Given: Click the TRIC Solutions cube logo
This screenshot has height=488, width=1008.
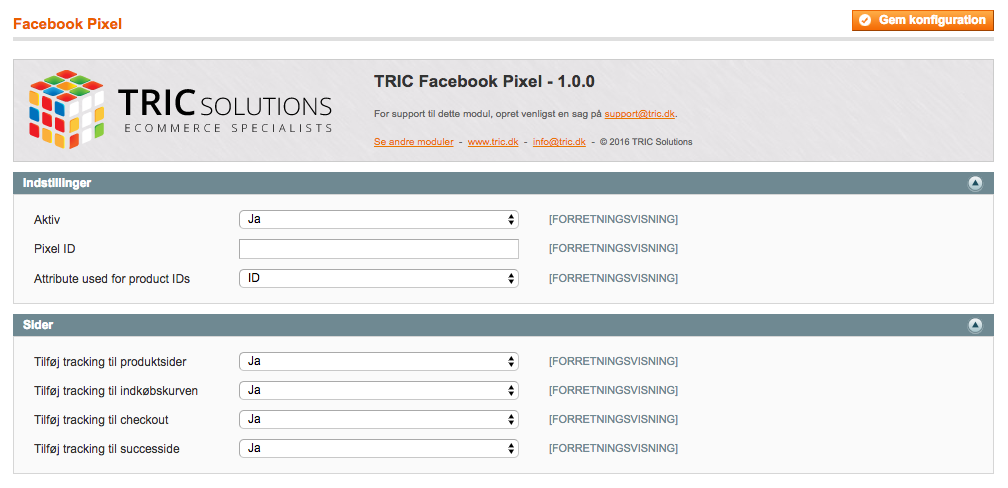Looking at the screenshot, I should pyautogui.click(x=67, y=110).
